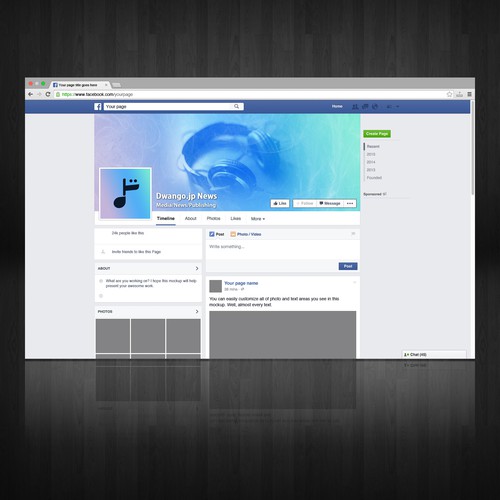Open the three-dots more actions button
500x500 pixels.
pos(350,203)
